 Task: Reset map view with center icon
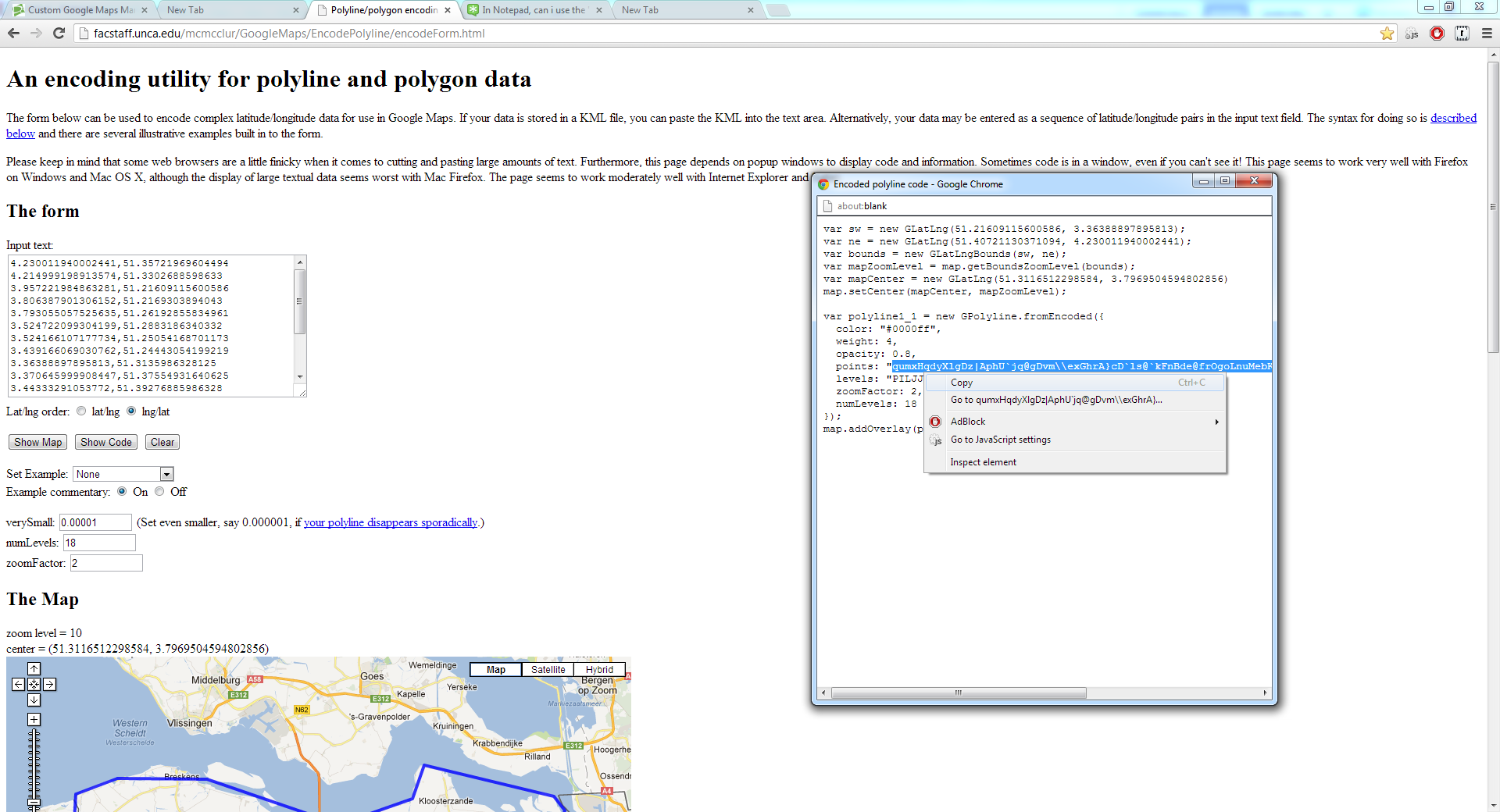tap(34, 684)
